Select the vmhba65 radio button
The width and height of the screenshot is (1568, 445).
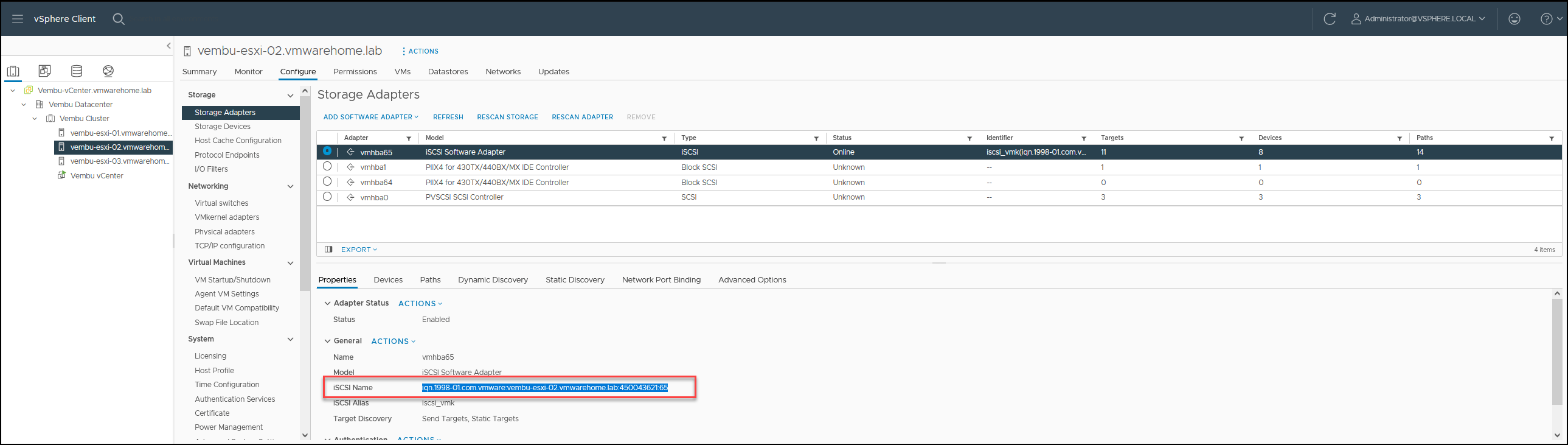(327, 151)
